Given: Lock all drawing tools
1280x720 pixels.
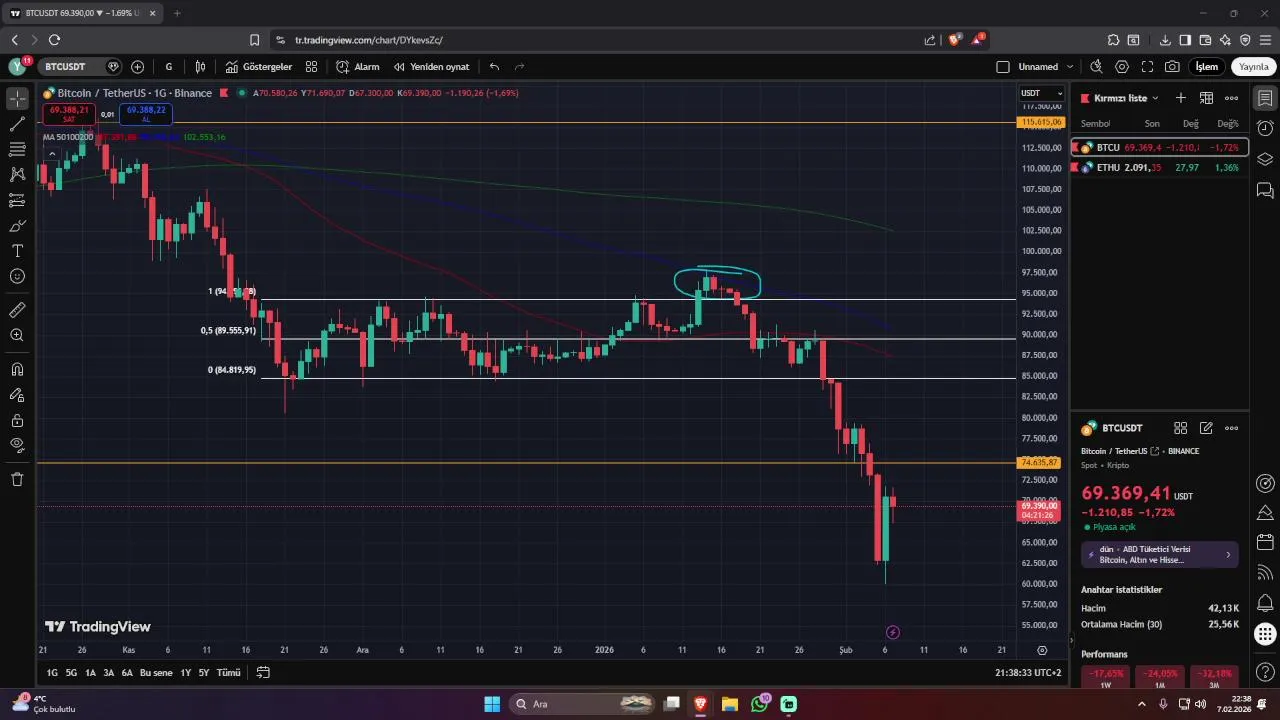Looking at the screenshot, I should pyautogui.click(x=17, y=420).
